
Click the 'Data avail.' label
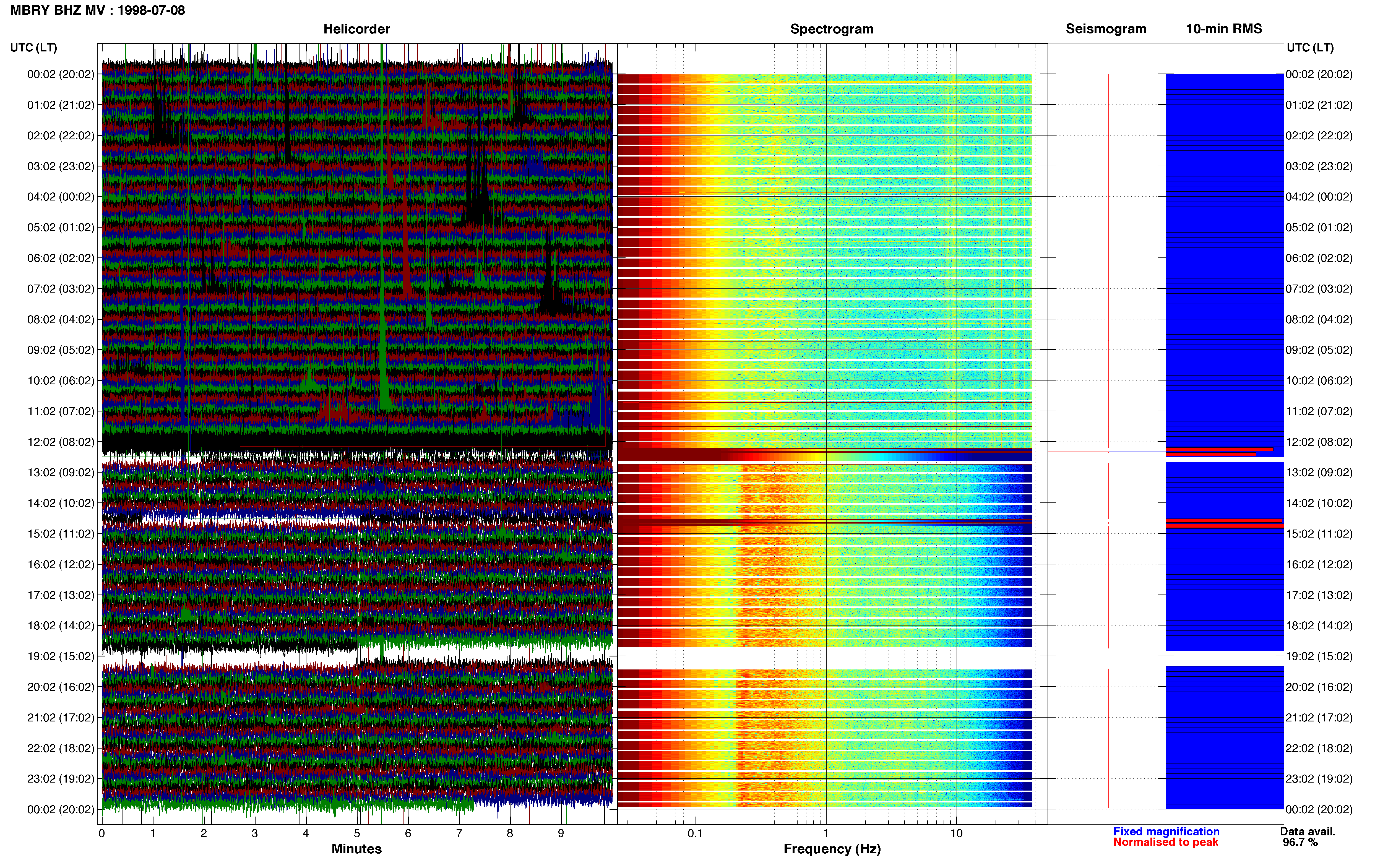[1308, 831]
